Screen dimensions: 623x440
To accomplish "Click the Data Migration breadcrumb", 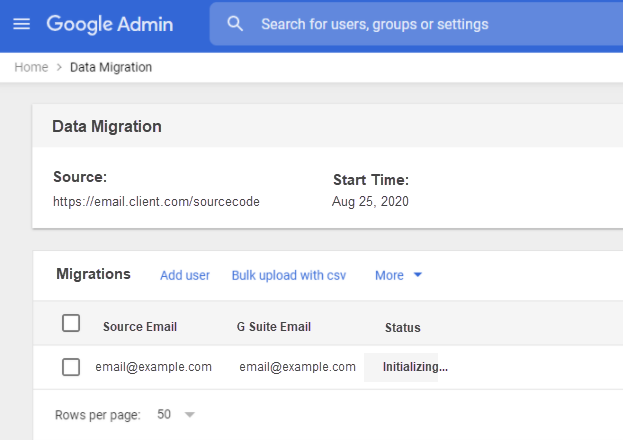I will pyautogui.click(x=111, y=67).
